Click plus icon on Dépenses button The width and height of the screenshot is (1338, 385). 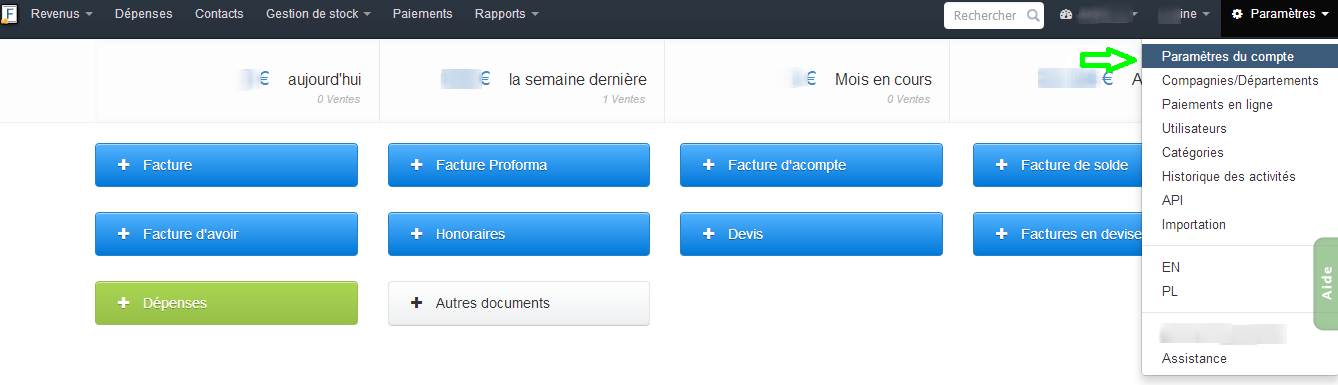[x=124, y=303]
